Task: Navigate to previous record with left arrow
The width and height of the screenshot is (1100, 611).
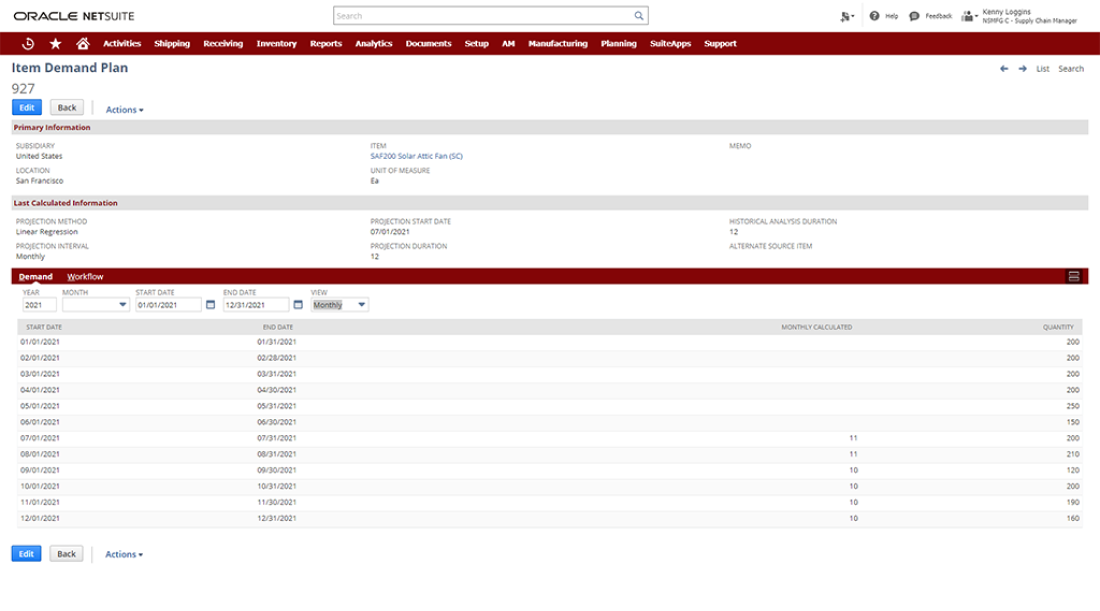Action: (1004, 69)
